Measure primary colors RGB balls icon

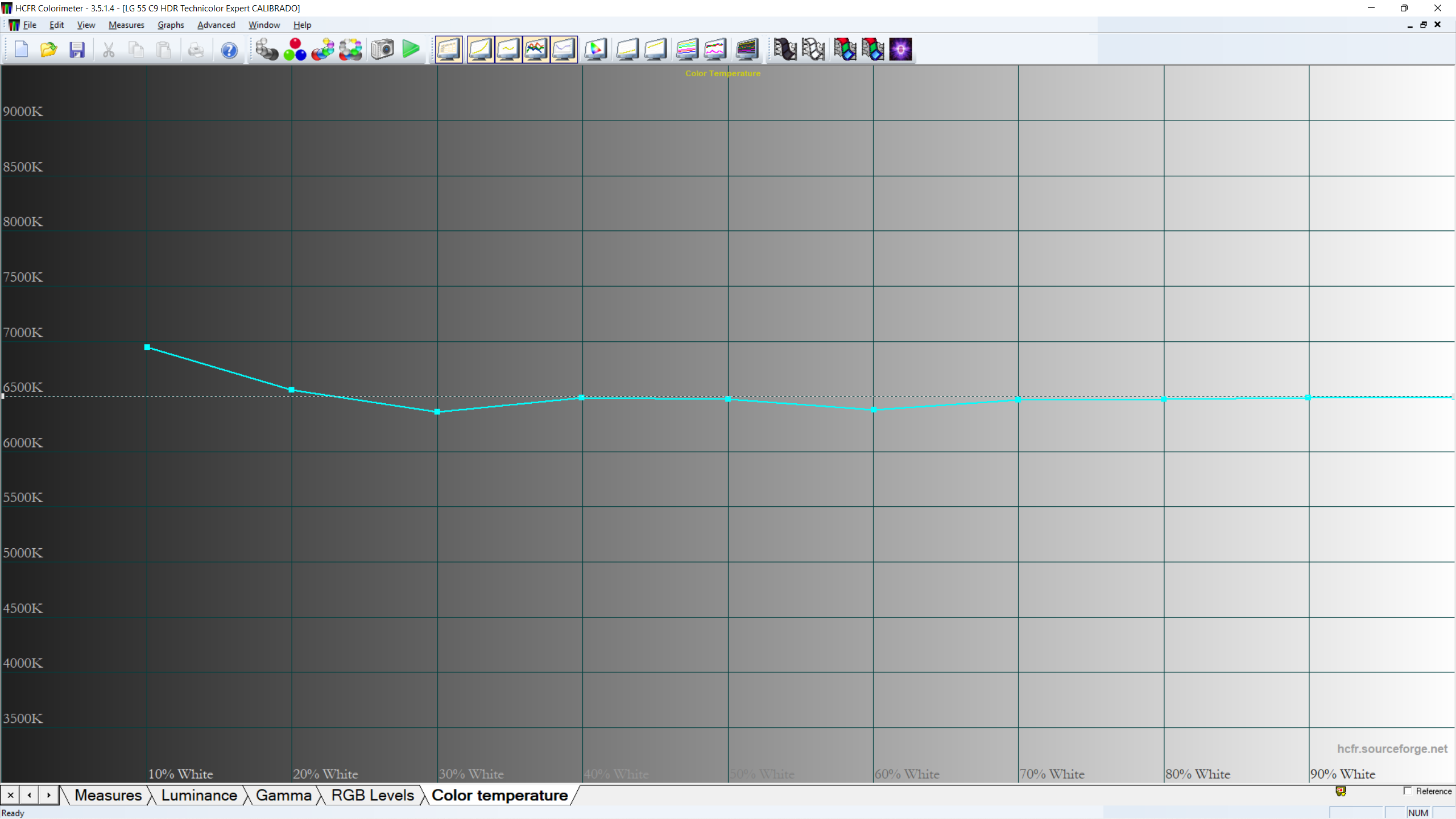point(295,49)
